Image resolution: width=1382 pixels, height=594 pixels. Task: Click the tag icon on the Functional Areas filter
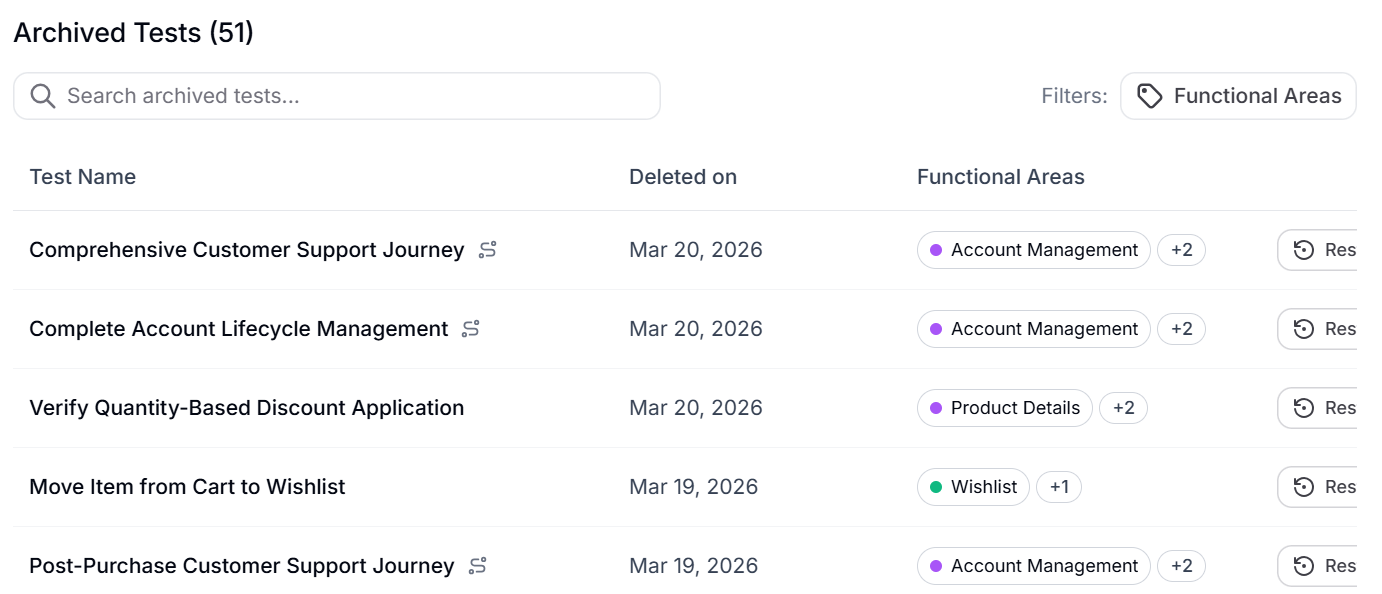coord(1150,95)
